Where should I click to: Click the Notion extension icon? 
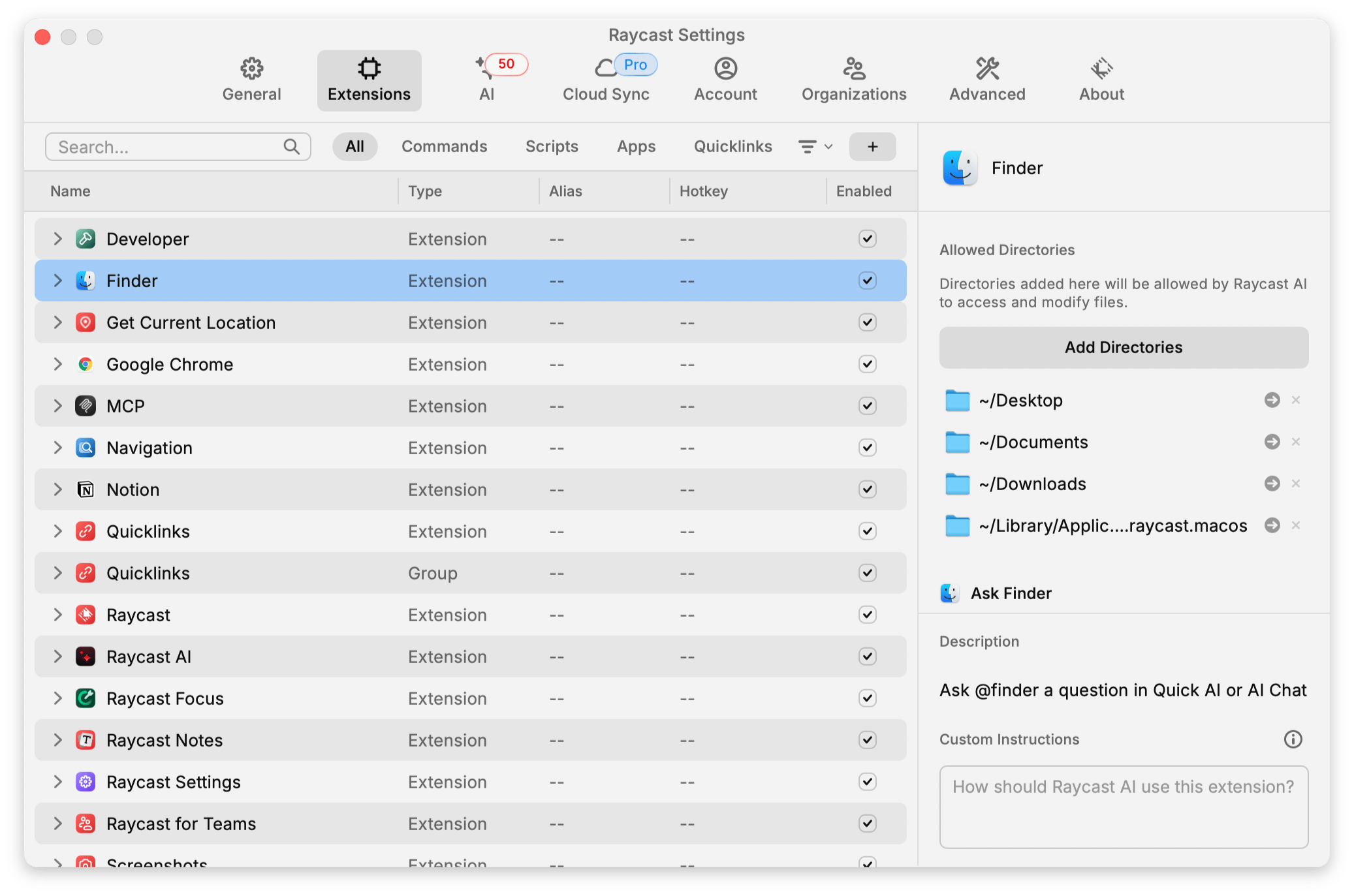point(86,489)
